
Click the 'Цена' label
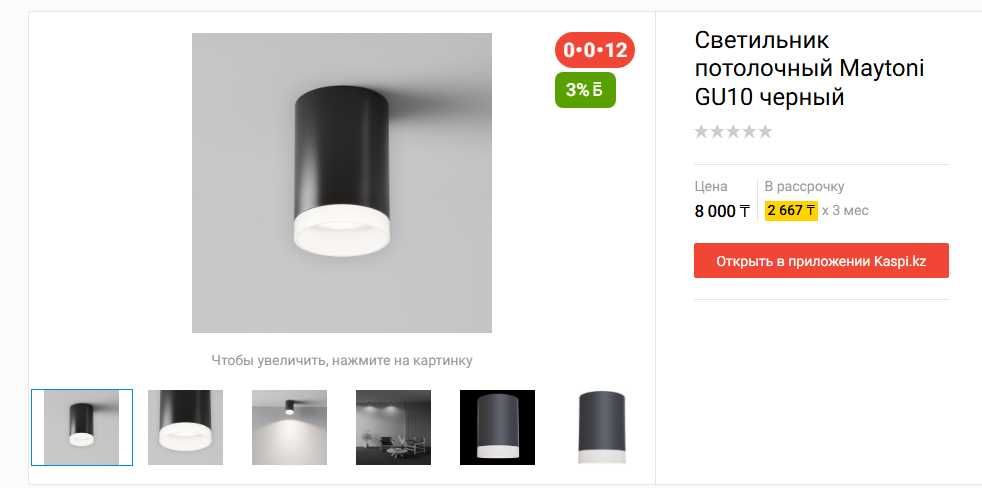711,186
